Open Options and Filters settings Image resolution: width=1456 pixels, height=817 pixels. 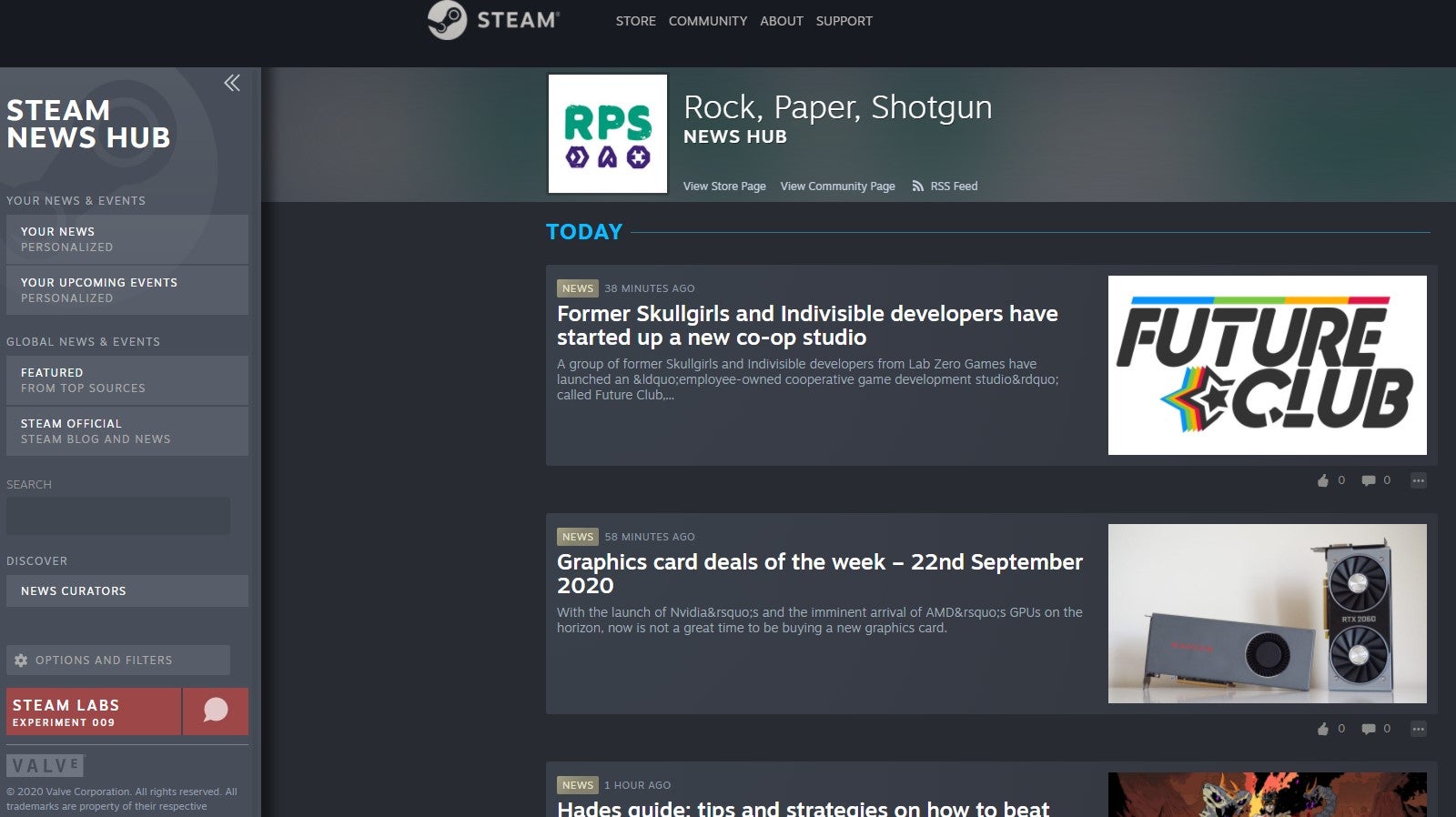pos(118,661)
